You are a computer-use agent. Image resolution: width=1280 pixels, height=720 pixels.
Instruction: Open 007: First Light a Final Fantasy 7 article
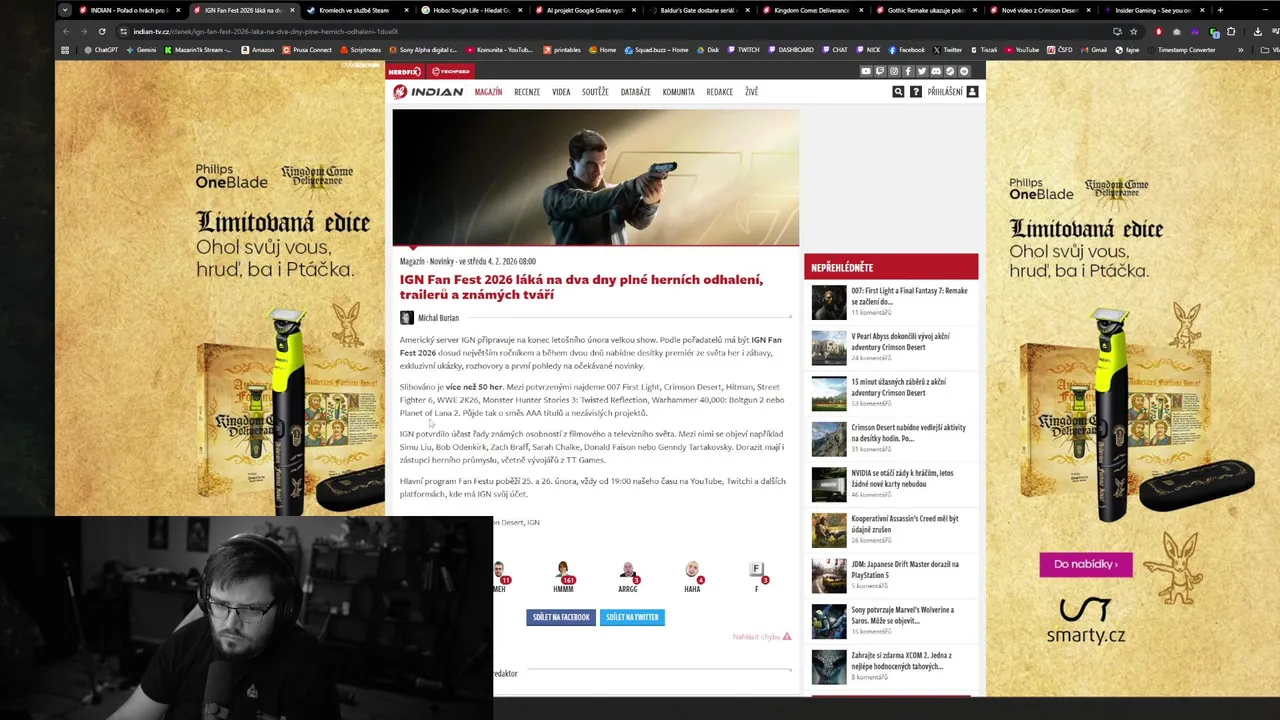pos(909,296)
